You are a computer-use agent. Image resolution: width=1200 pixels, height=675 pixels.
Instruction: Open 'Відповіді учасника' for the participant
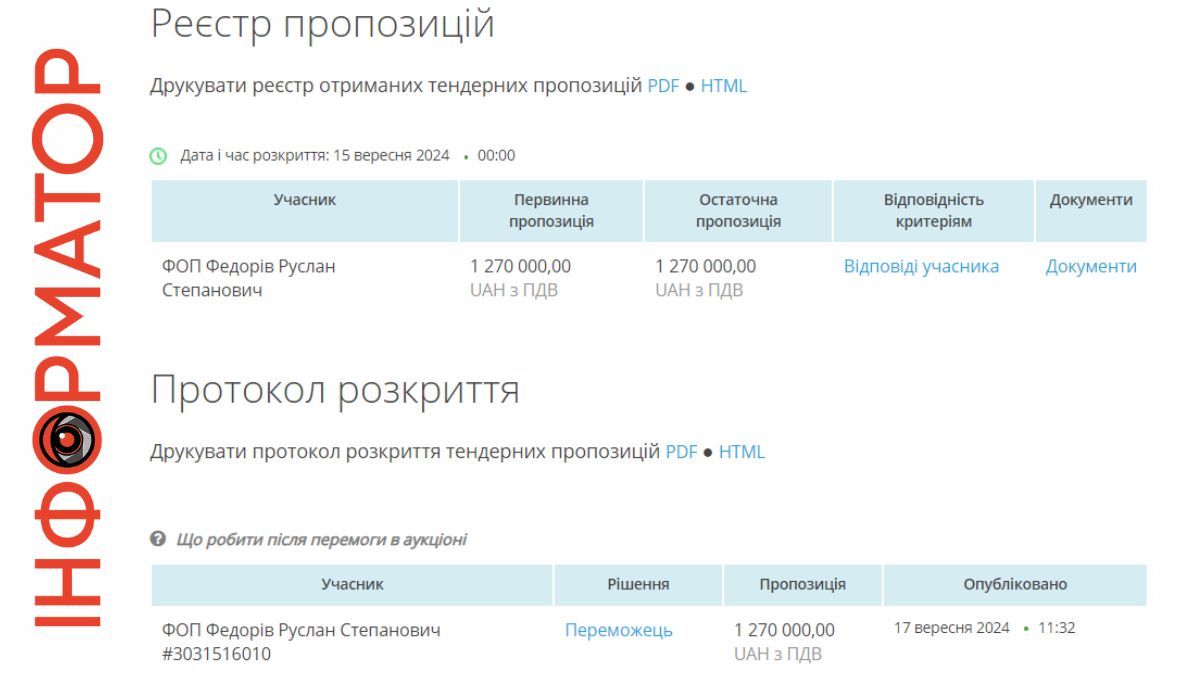921,266
